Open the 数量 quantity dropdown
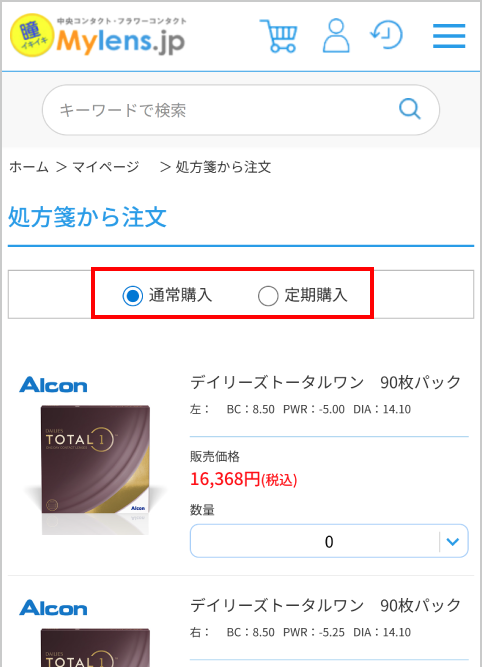 (329, 541)
